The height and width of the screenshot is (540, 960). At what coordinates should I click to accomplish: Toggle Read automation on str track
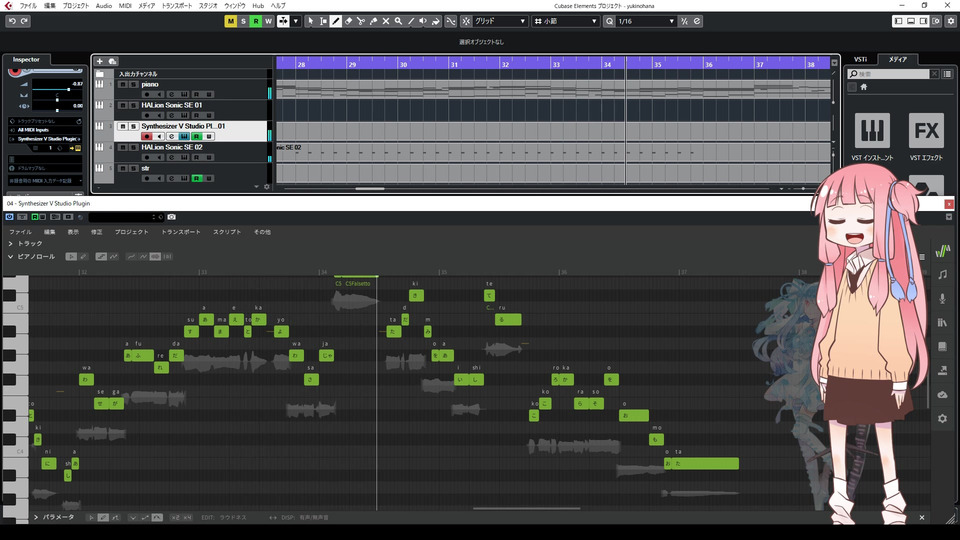[197, 178]
